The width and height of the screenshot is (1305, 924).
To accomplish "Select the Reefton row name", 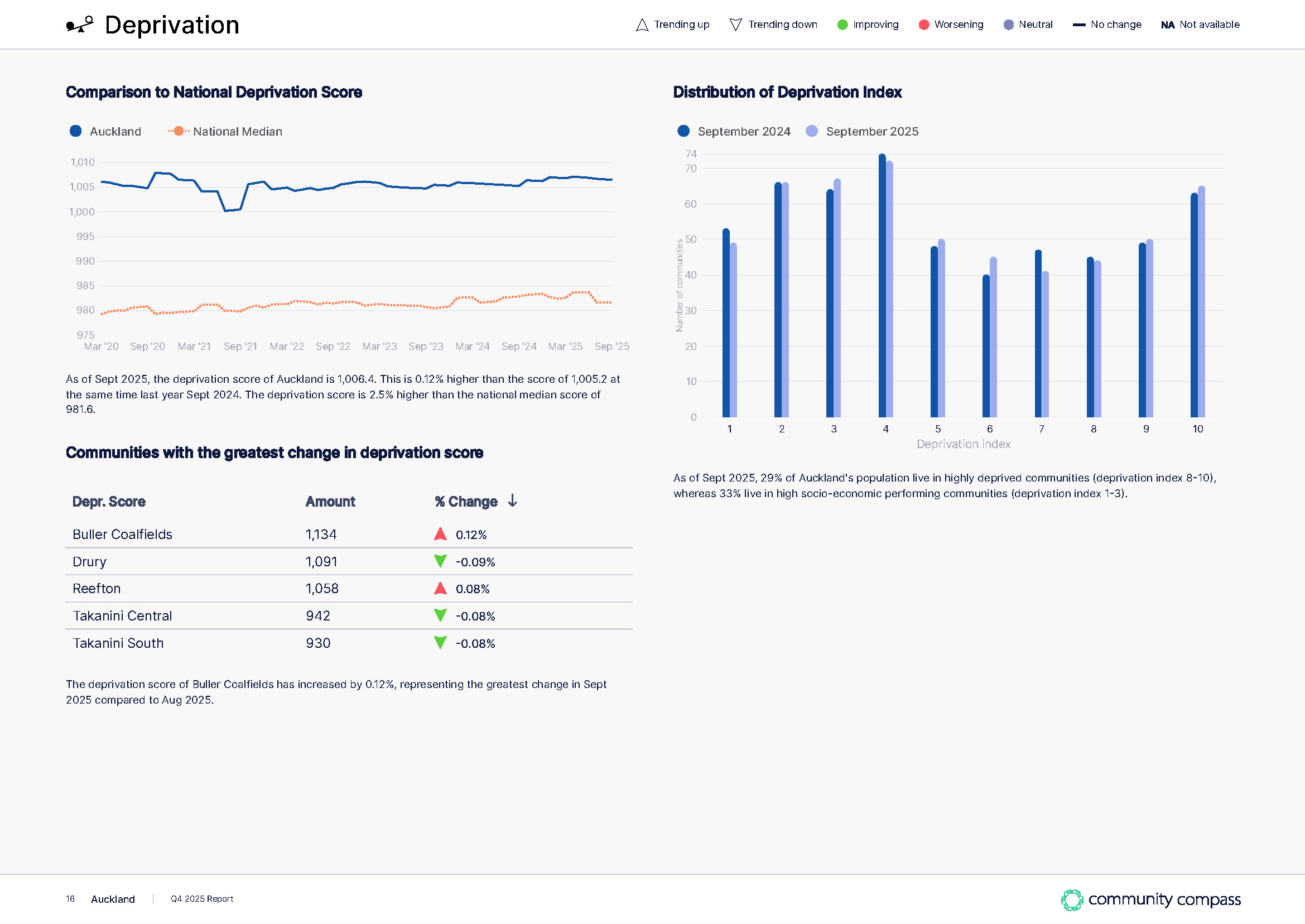I will point(97,588).
